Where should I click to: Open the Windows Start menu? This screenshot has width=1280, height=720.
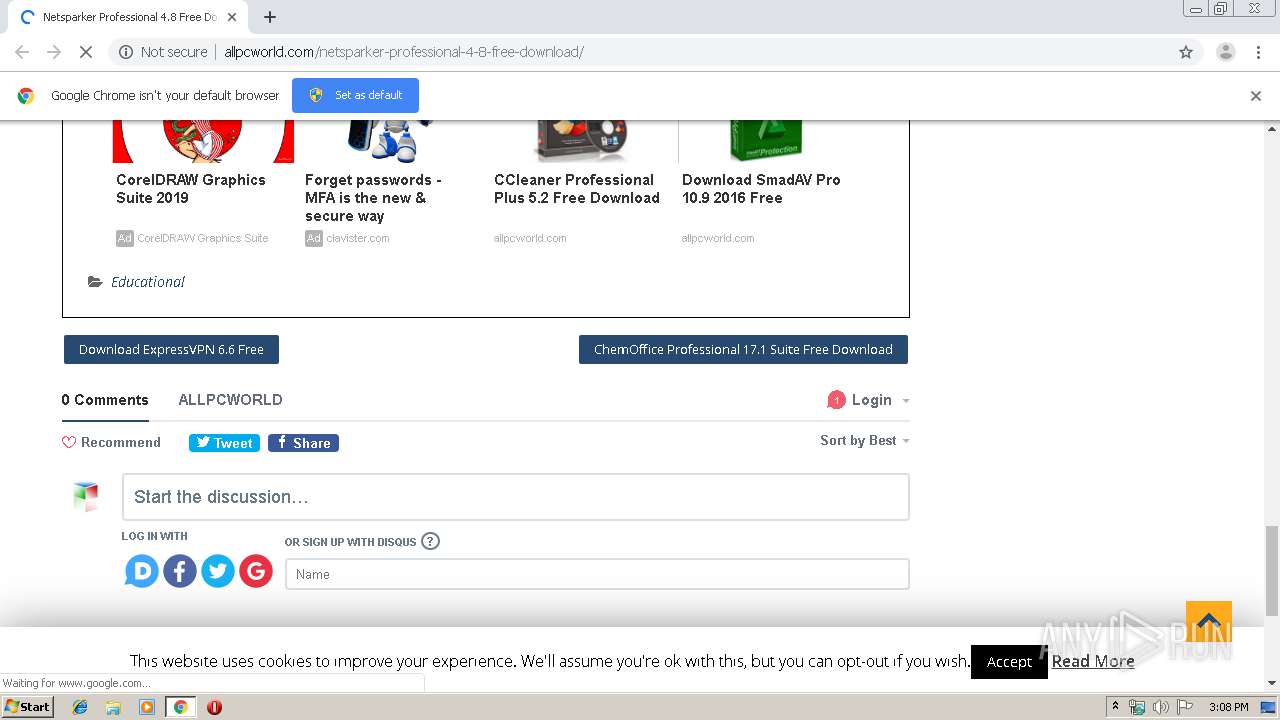[x=27, y=707]
